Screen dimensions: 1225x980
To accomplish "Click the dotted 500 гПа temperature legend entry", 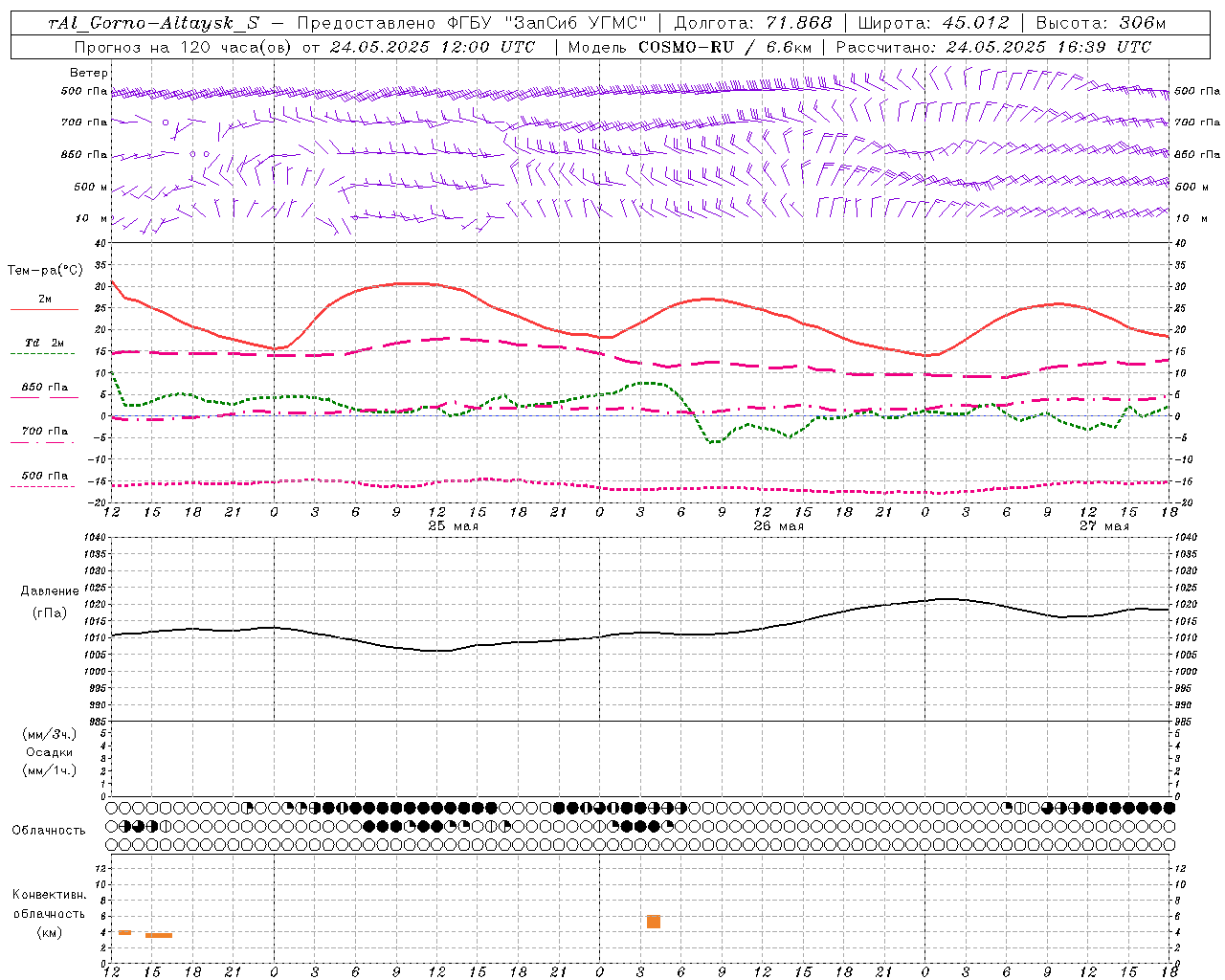I will point(44,477).
